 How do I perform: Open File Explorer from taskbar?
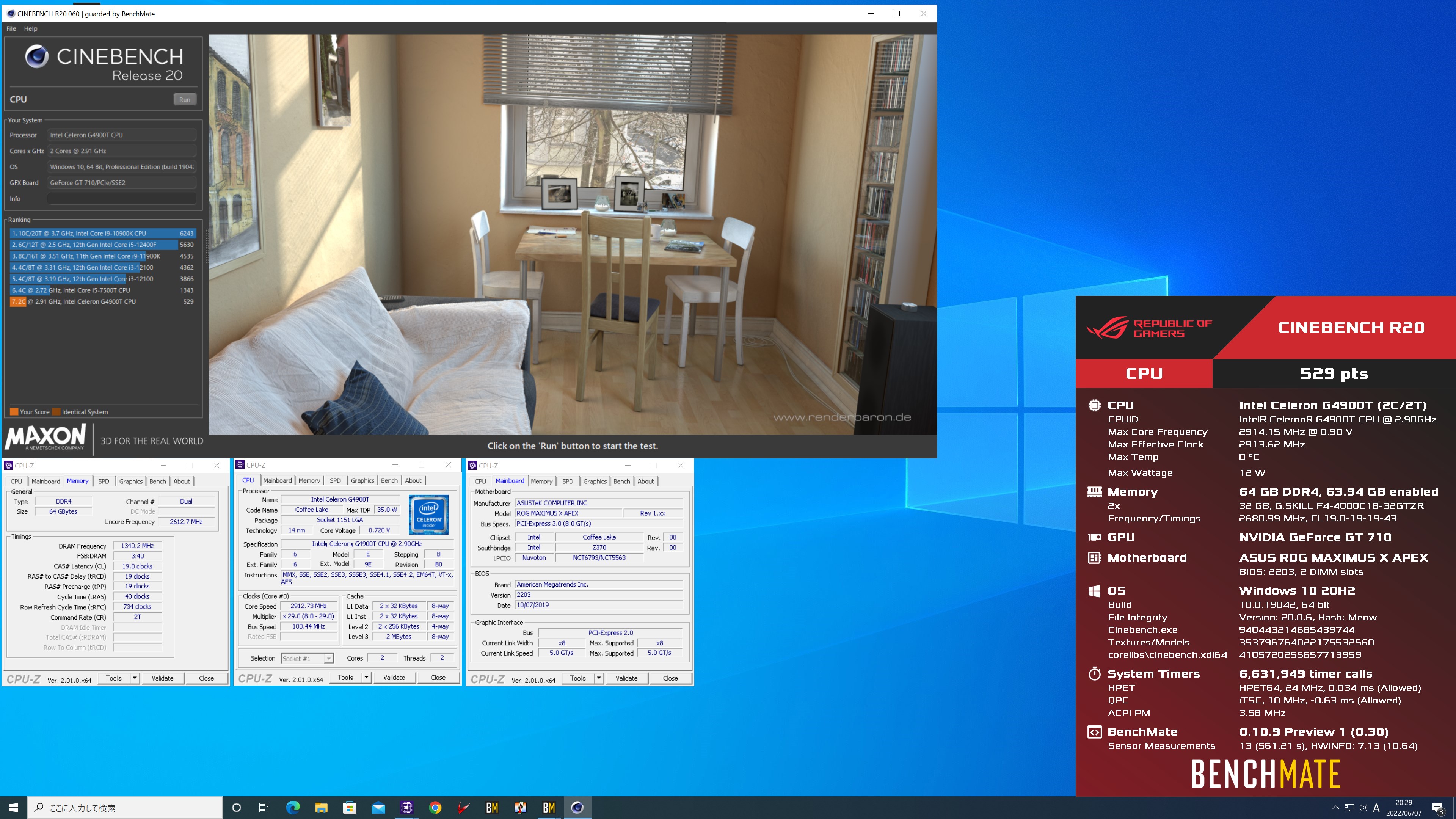point(321,808)
